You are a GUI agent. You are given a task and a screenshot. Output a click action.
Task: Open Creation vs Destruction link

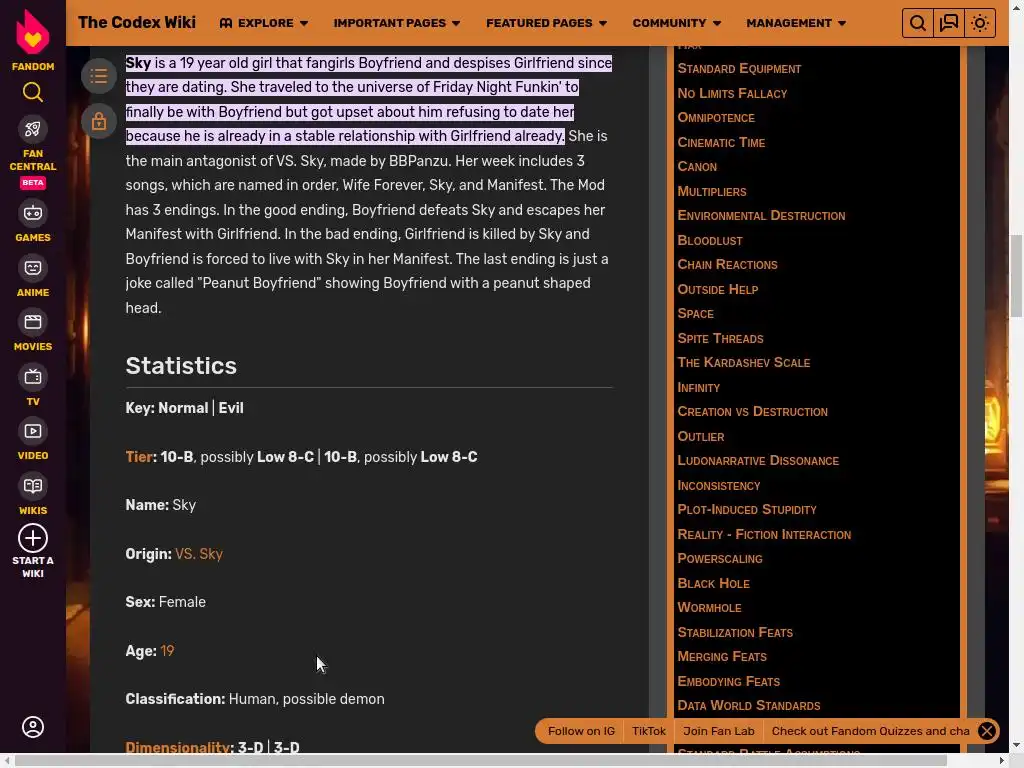click(752, 411)
